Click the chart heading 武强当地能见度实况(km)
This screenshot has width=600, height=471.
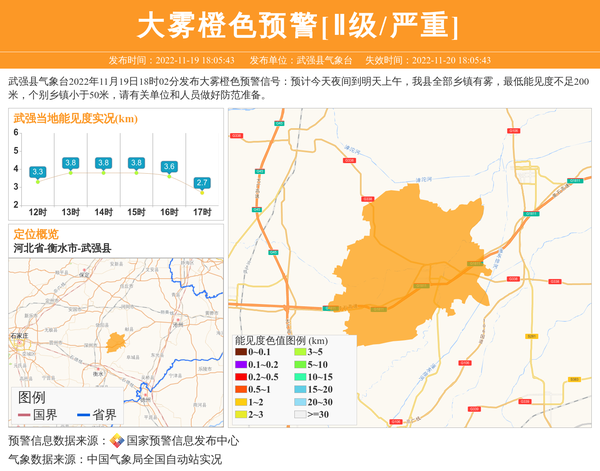75,119
